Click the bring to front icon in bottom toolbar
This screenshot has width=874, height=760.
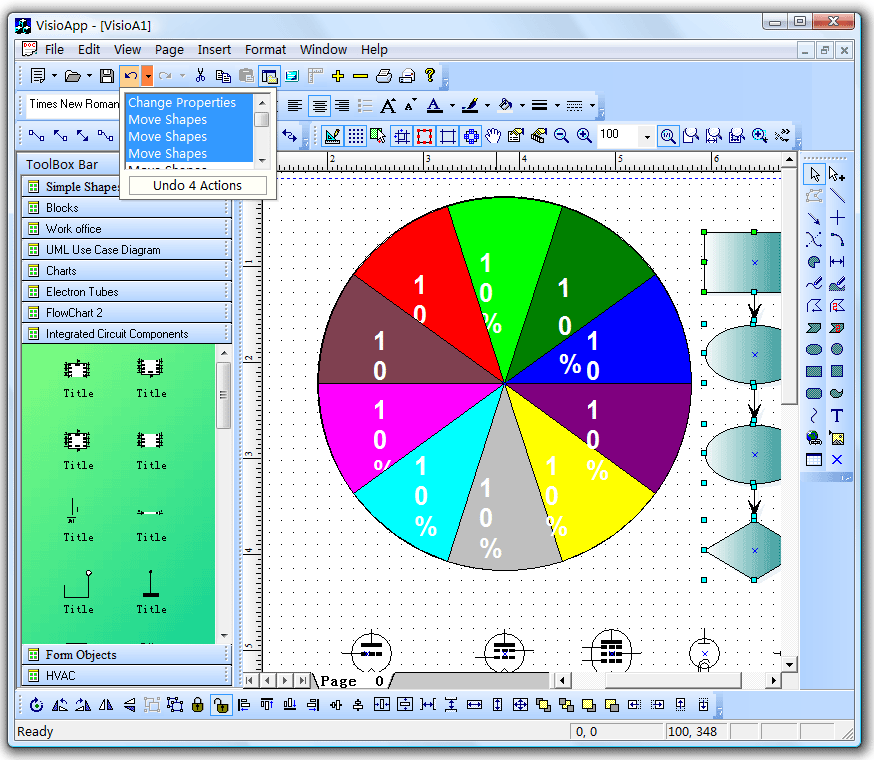(543, 705)
